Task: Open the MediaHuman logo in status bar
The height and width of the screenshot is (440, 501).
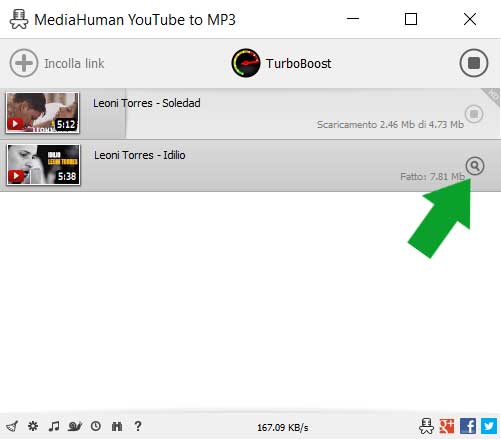Action: 426,426
